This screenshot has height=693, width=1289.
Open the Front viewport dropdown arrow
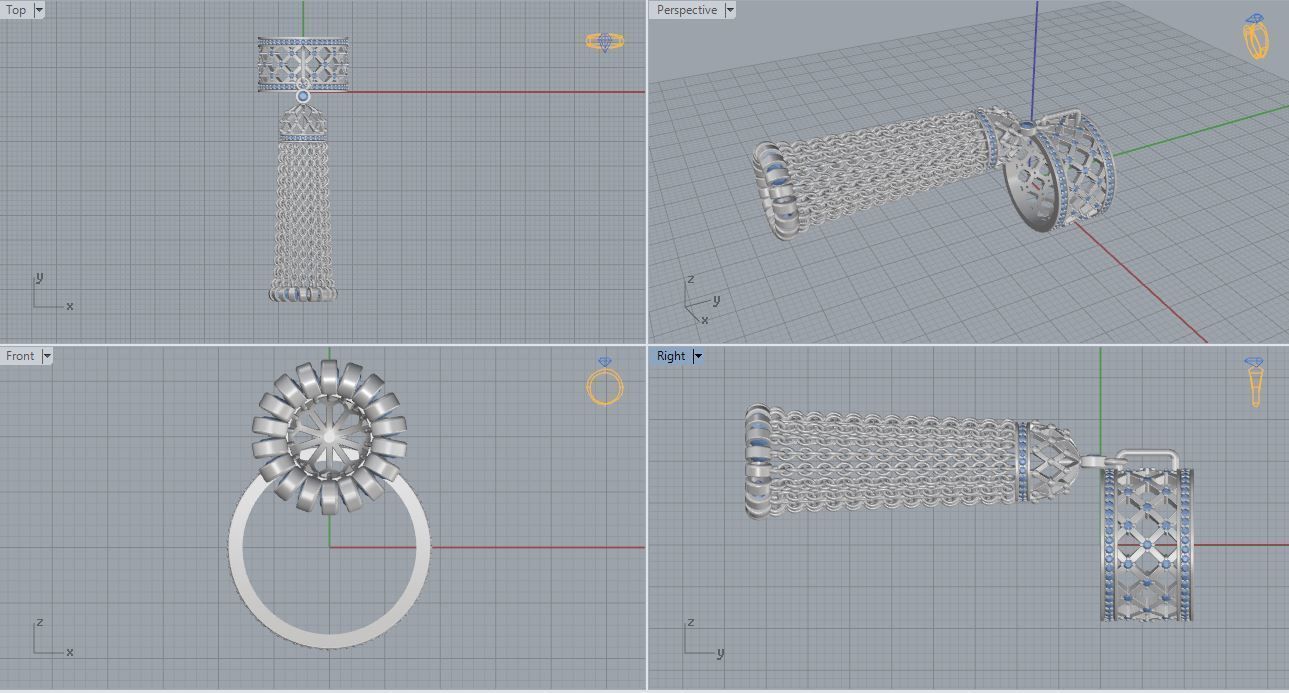pyautogui.click(x=47, y=356)
